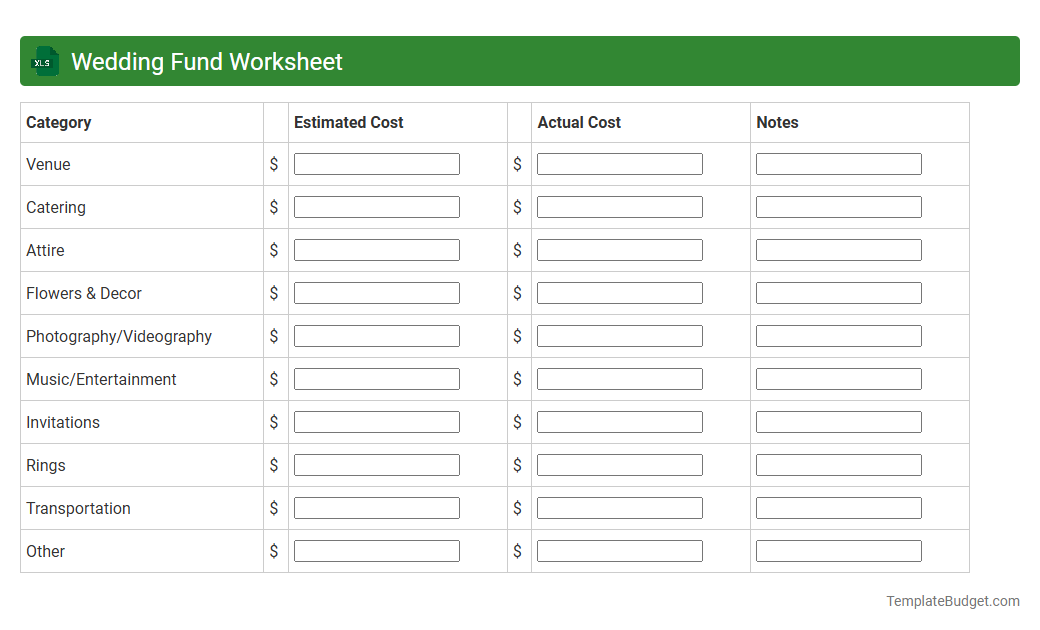Viewport: 1040px width, 630px height.
Task: Click the Catering category label
Action: 56,206
